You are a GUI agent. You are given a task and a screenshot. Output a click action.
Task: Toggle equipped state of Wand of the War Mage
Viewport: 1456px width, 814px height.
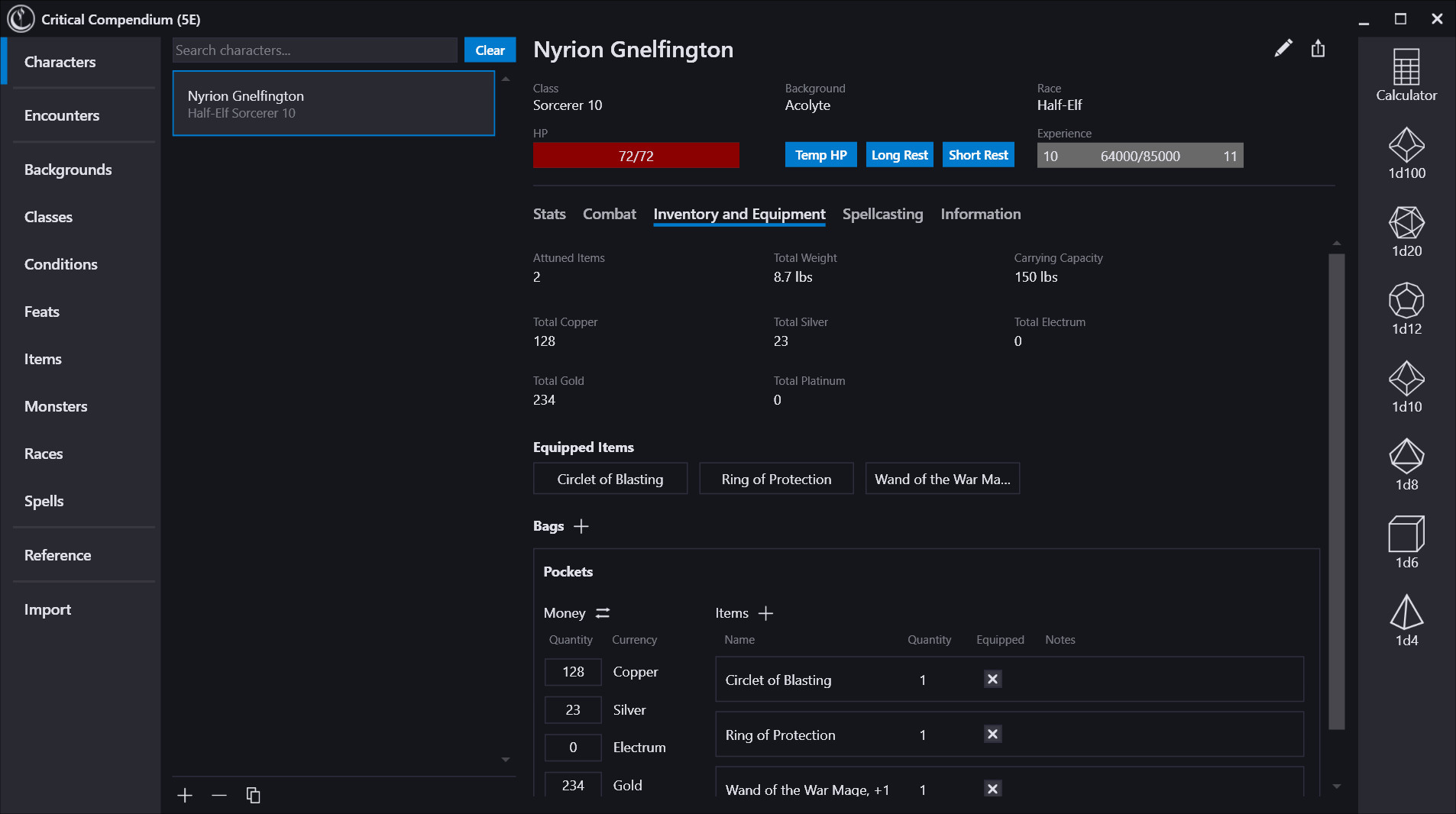pos(992,789)
